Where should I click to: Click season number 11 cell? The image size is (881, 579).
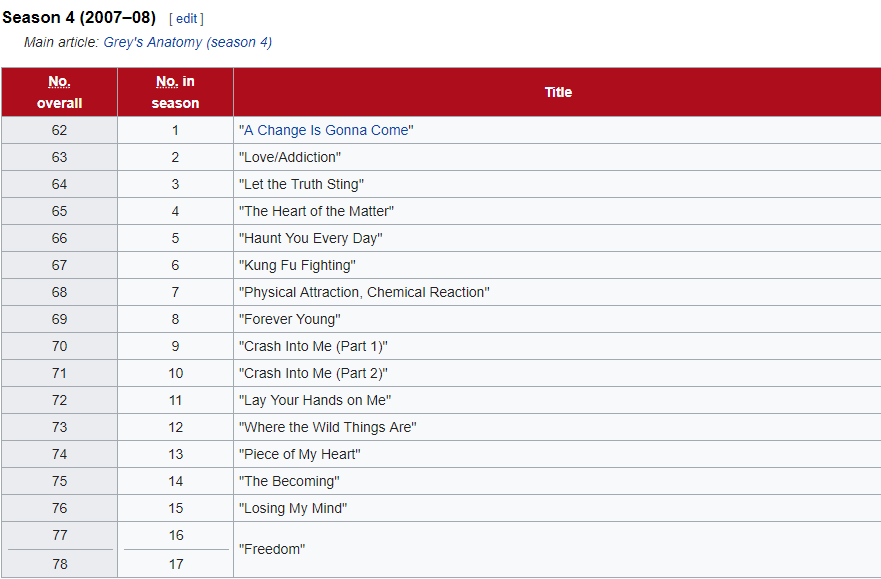[x=175, y=400]
